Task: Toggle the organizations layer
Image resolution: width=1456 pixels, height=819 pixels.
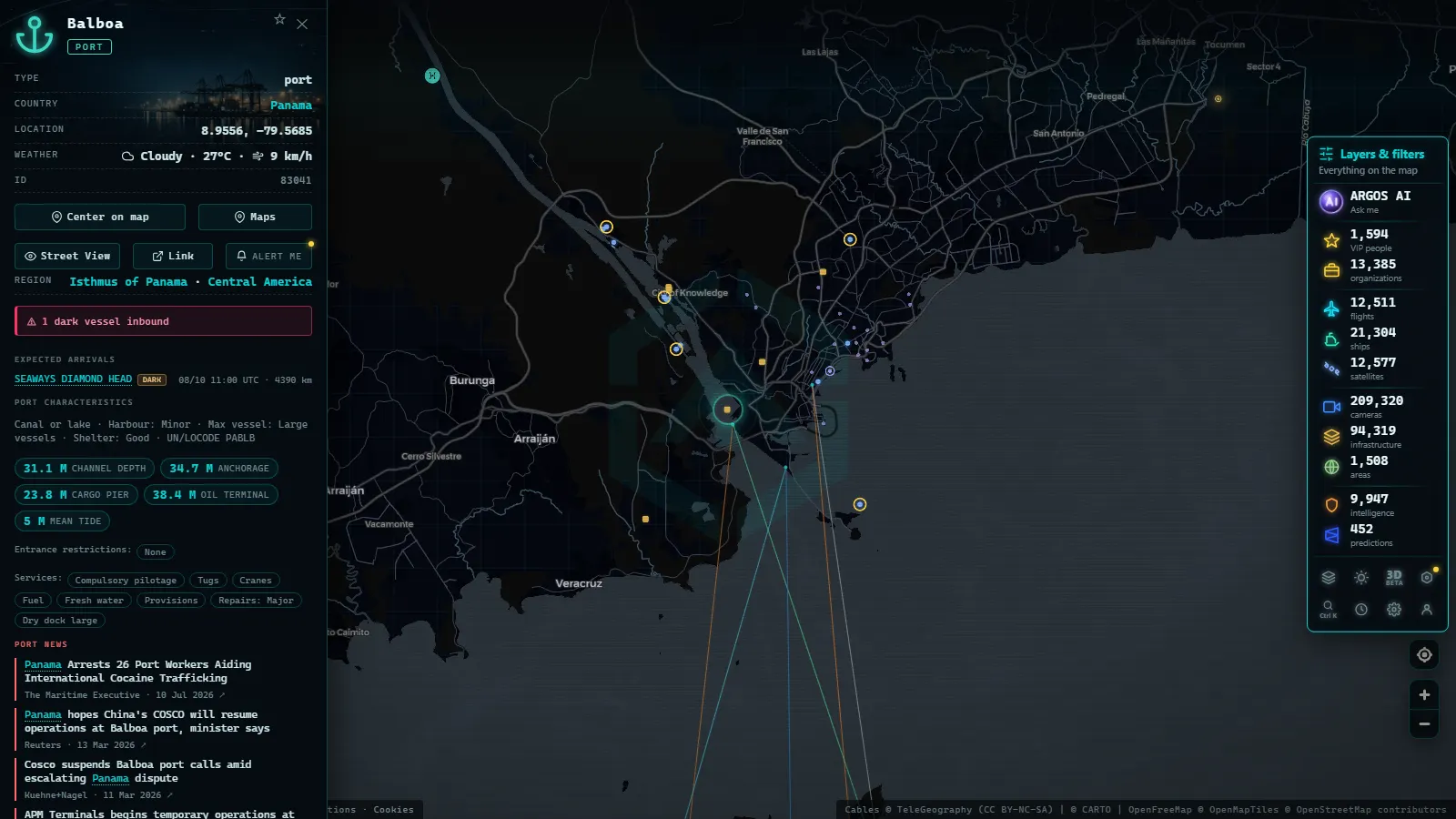Action: coord(1377,270)
